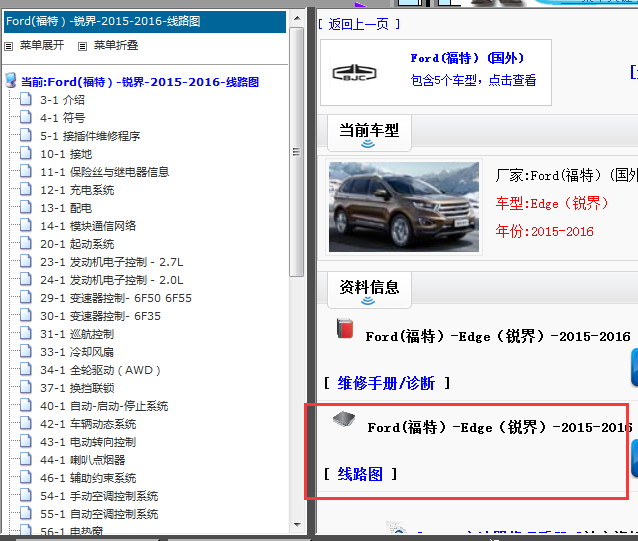Open tree item 55-1 自动空调控制系统
This screenshot has height=541, width=638.
(99, 514)
